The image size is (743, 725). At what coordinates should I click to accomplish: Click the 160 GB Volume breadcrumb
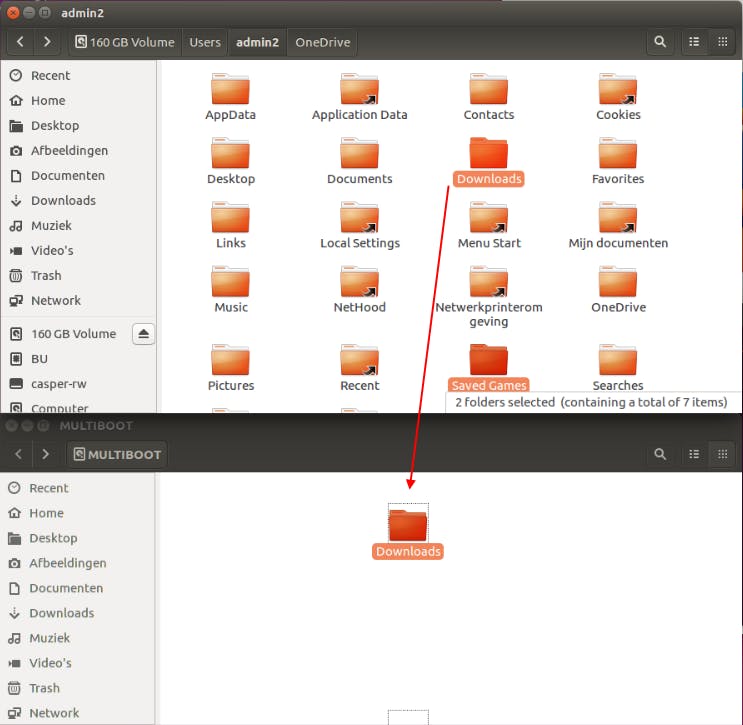click(125, 42)
